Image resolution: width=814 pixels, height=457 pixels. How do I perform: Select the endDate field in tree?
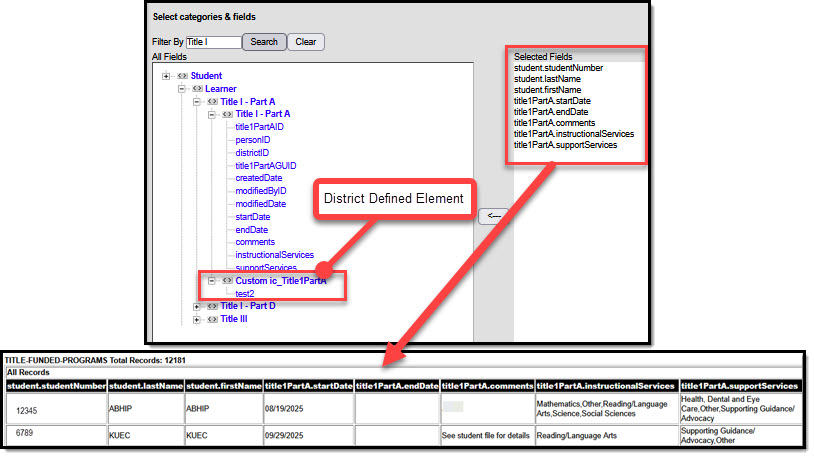(x=252, y=230)
